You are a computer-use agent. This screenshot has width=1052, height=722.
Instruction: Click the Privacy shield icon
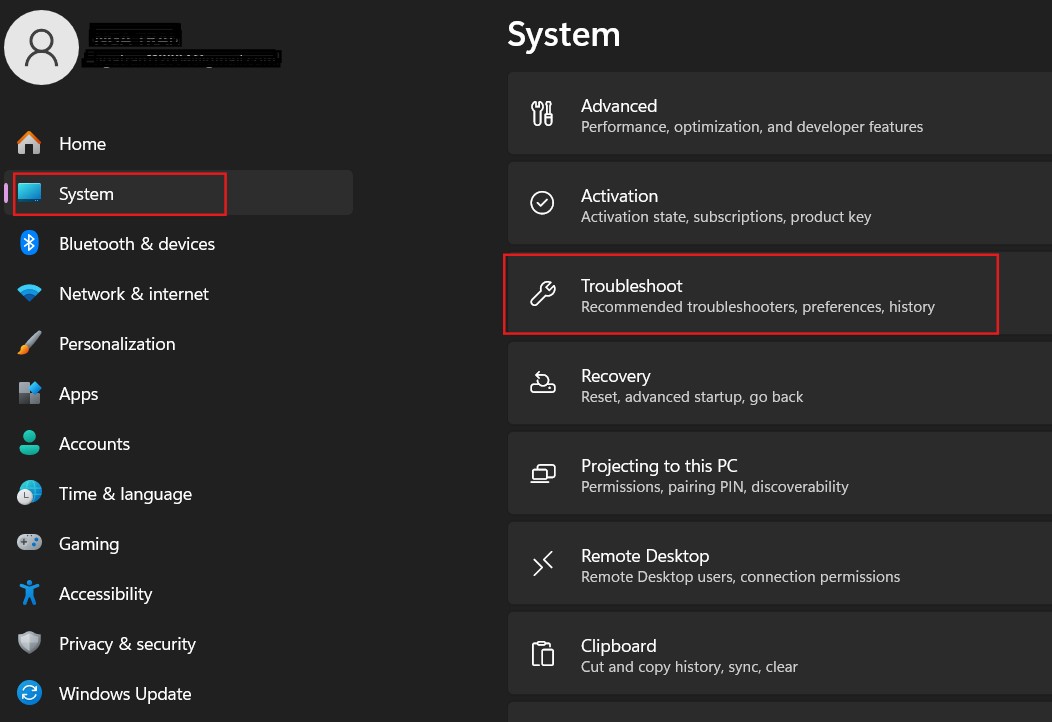click(29, 643)
